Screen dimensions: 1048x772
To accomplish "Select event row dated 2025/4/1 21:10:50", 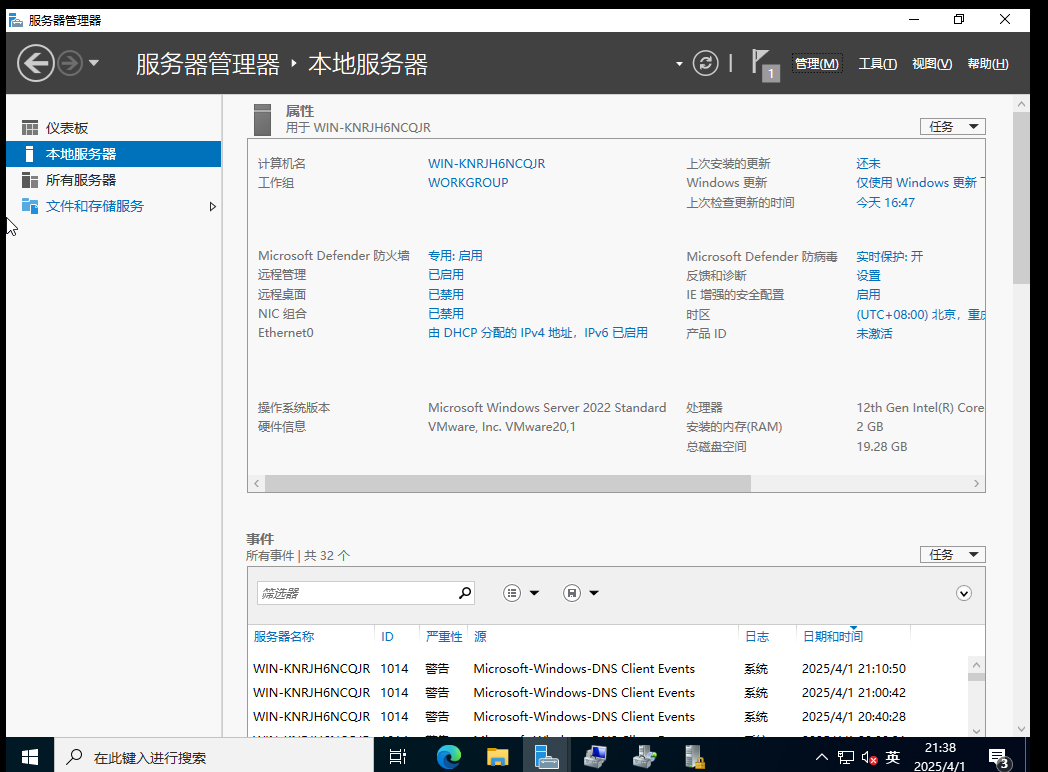I will (608, 668).
